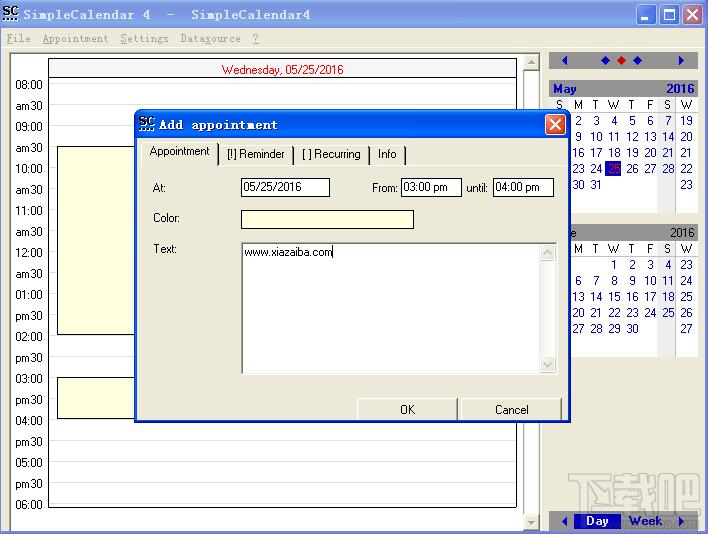Image resolution: width=708 pixels, height=534 pixels.
Task: Select June 15 in lower mini calendar
Action: [614, 297]
